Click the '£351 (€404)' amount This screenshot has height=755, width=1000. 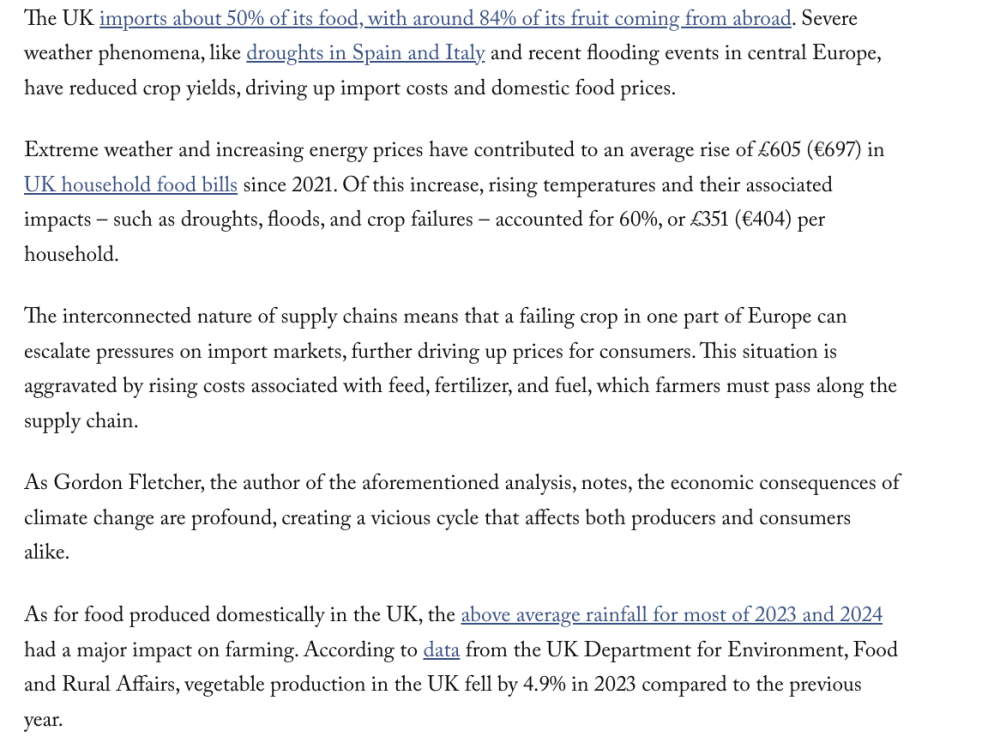741,219
